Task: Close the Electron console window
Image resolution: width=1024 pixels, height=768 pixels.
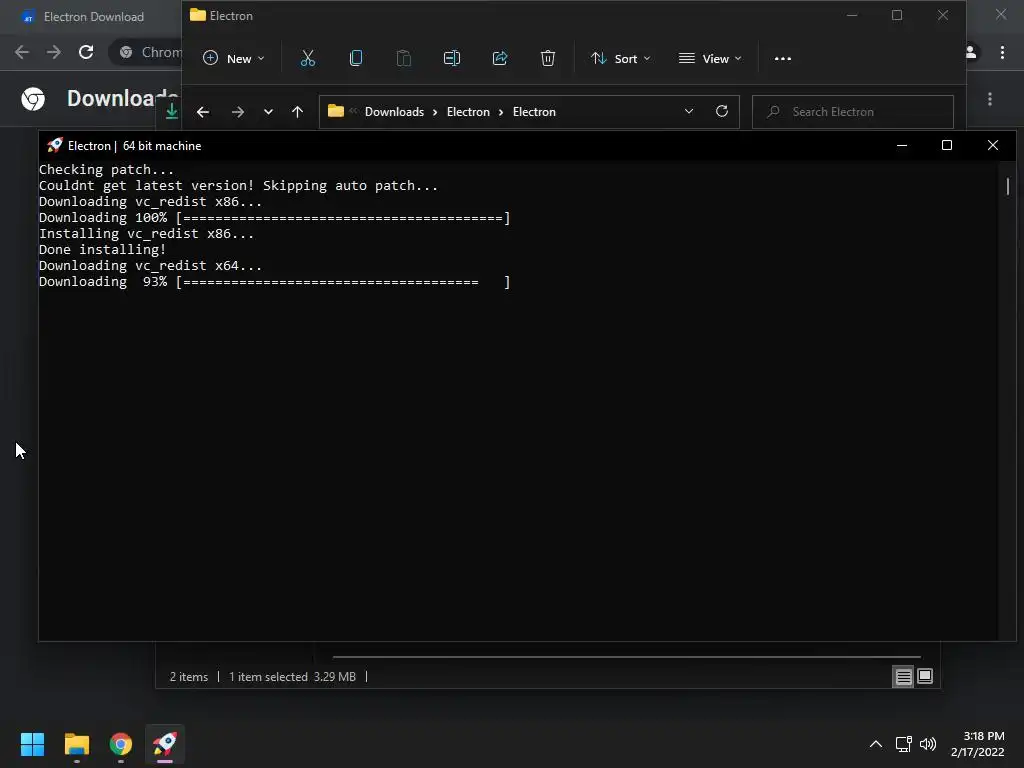Action: coord(993,145)
